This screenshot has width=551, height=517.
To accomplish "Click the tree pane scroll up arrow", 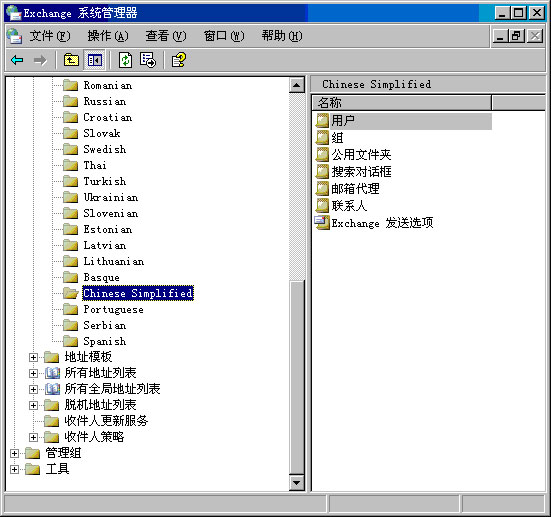I will coord(297,85).
